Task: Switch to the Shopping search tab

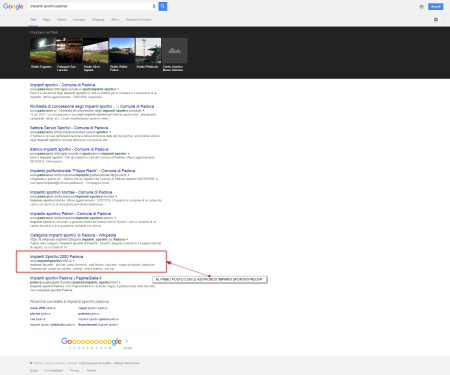Action: 98,20
